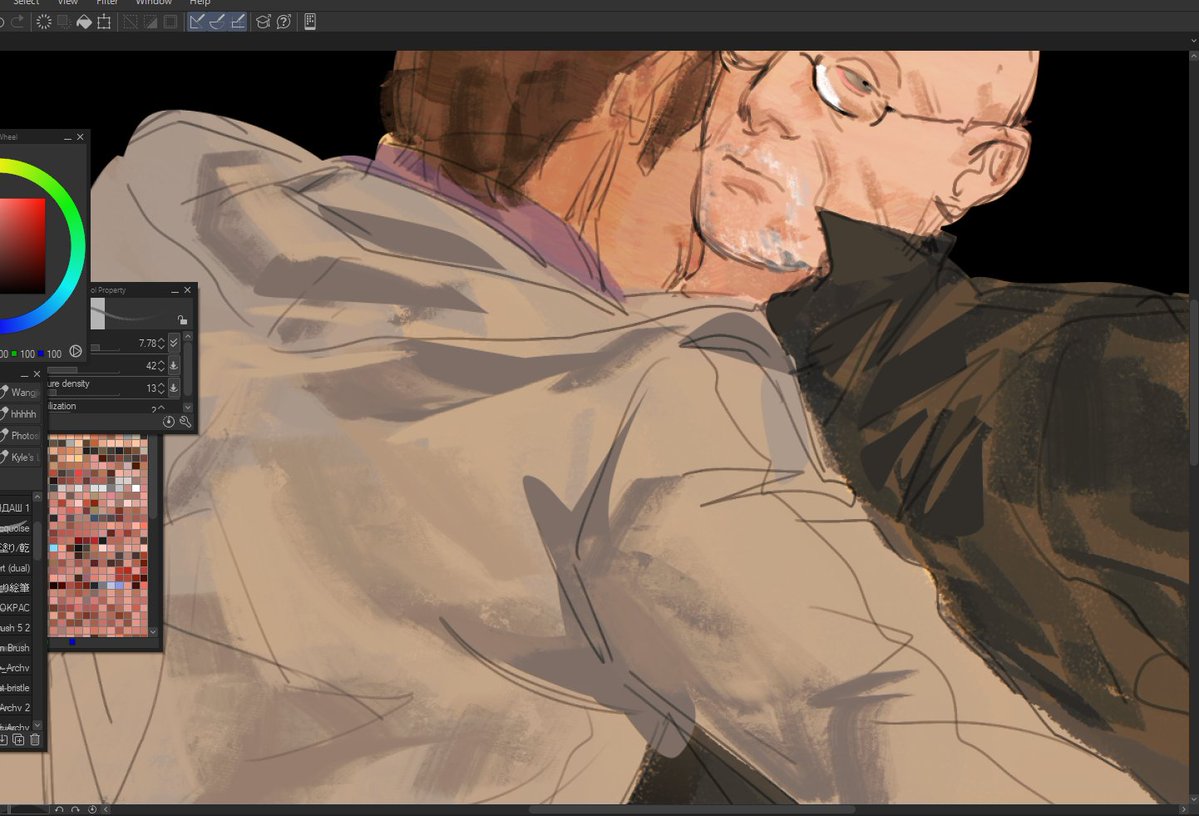
Task: Open the Window menu
Action: coord(154,3)
